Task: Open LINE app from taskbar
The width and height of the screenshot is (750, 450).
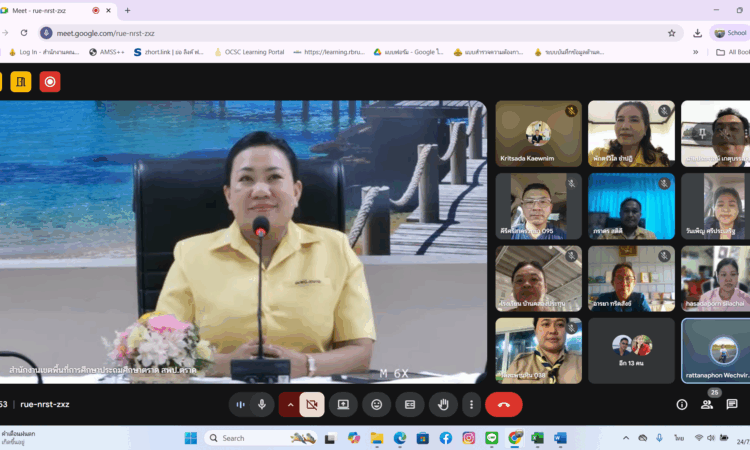Action: (491, 438)
